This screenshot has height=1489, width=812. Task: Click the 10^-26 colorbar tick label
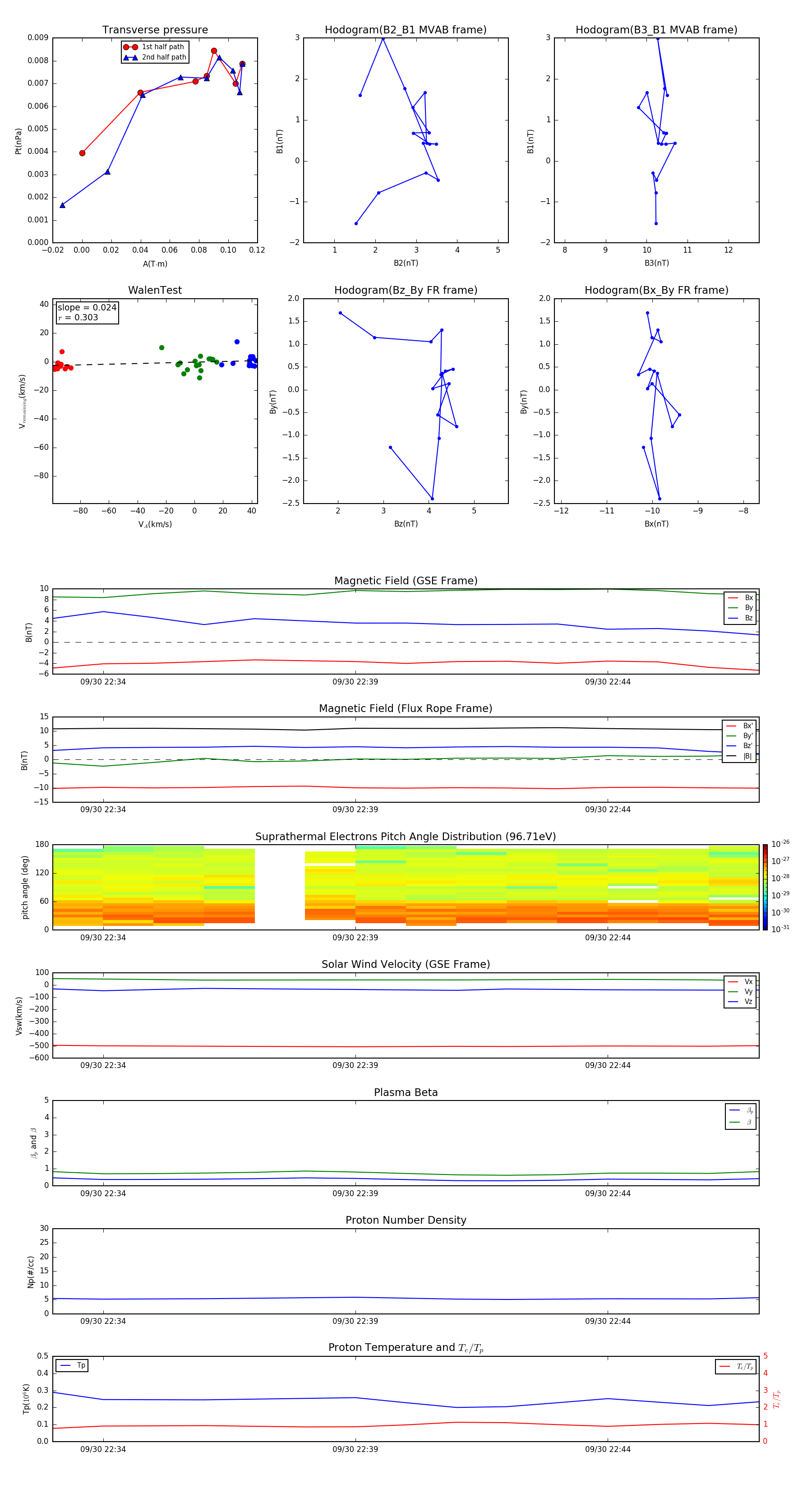point(780,844)
